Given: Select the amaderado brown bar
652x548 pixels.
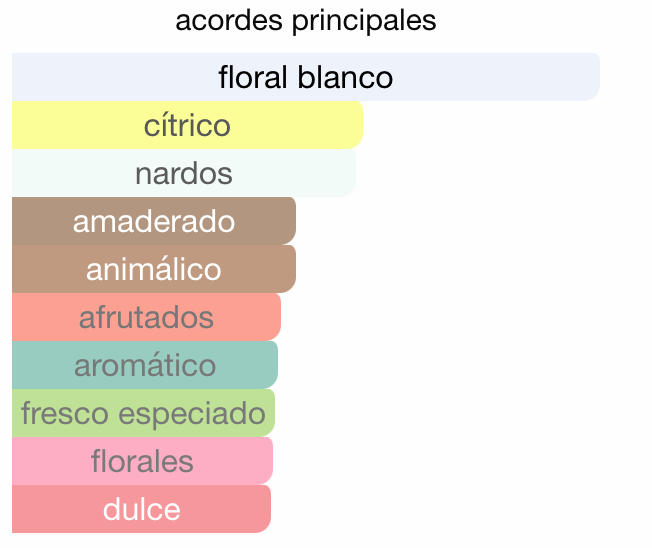Looking at the screenshot, I should click(x=154, y=221).
